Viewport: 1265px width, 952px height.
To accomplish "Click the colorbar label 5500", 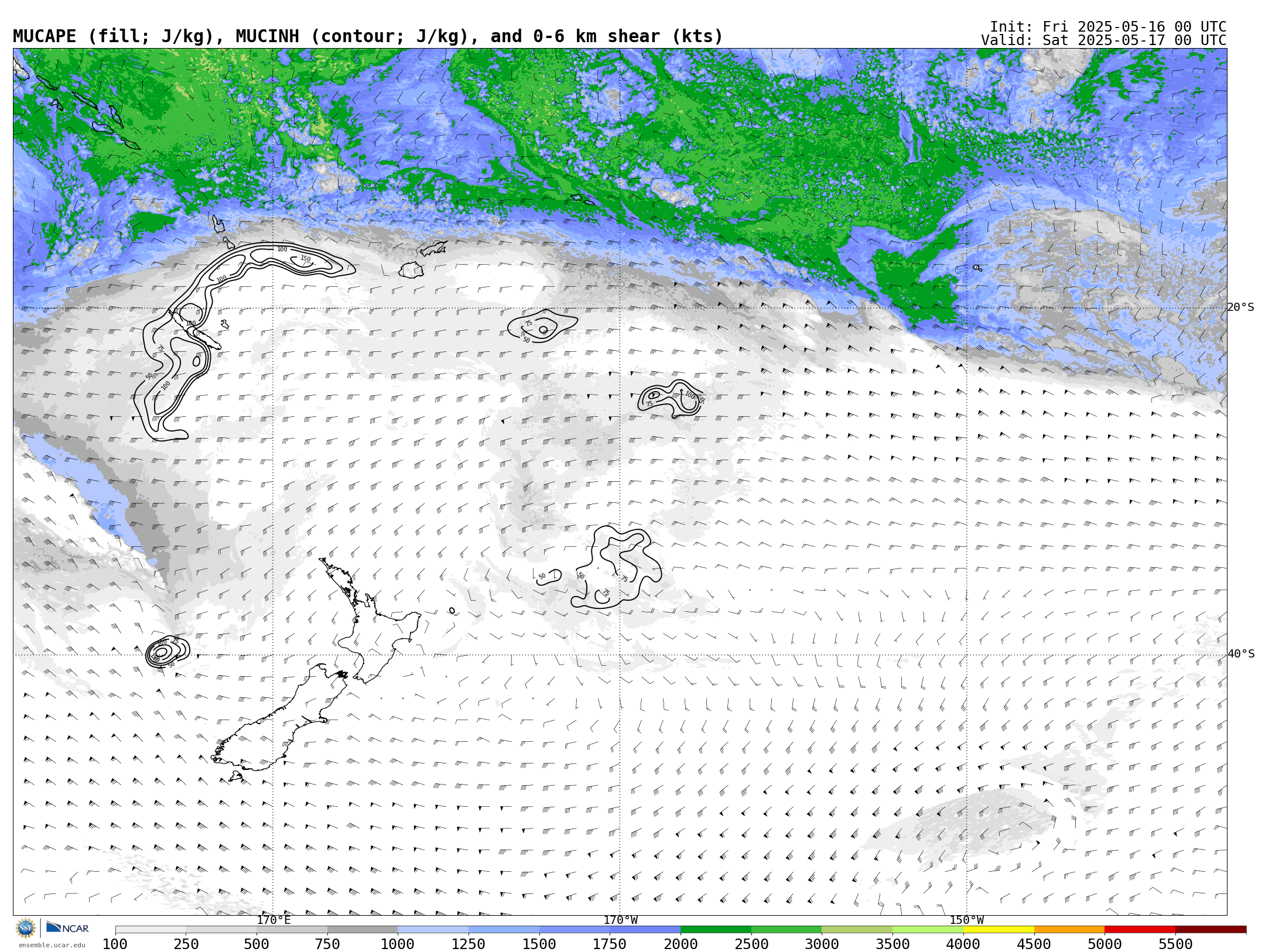I will click(x=1175, y=944).
